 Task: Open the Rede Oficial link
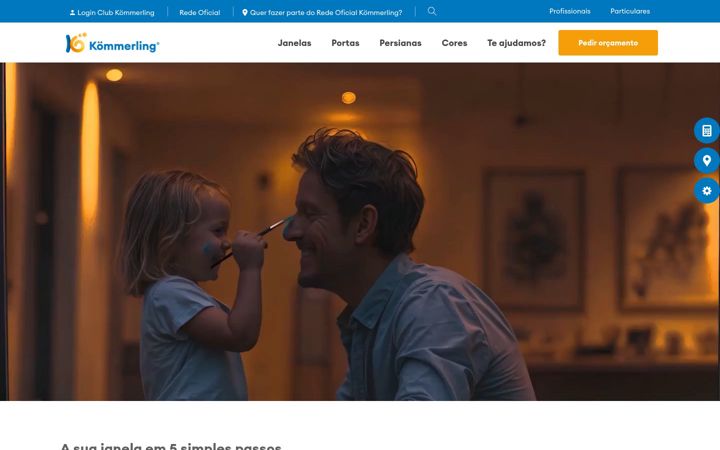pyautogui.click(x=200, y=12)
